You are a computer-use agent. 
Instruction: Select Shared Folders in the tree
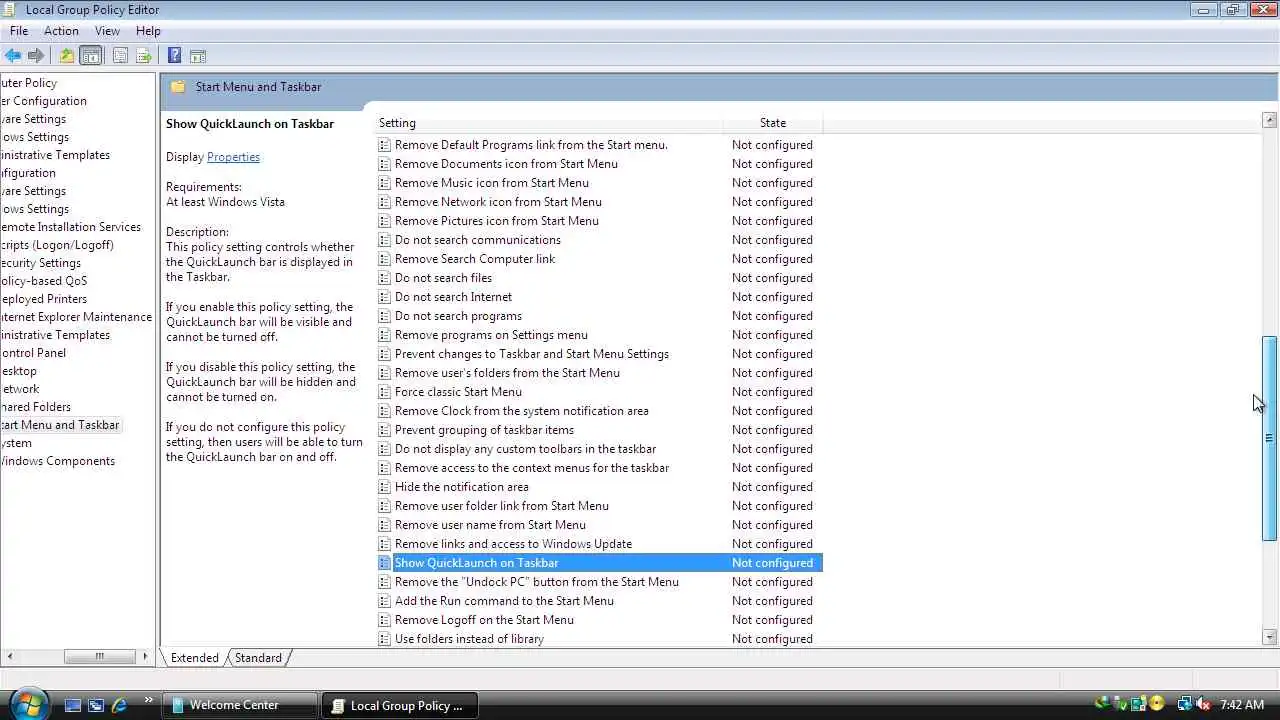tap(35, 407)
